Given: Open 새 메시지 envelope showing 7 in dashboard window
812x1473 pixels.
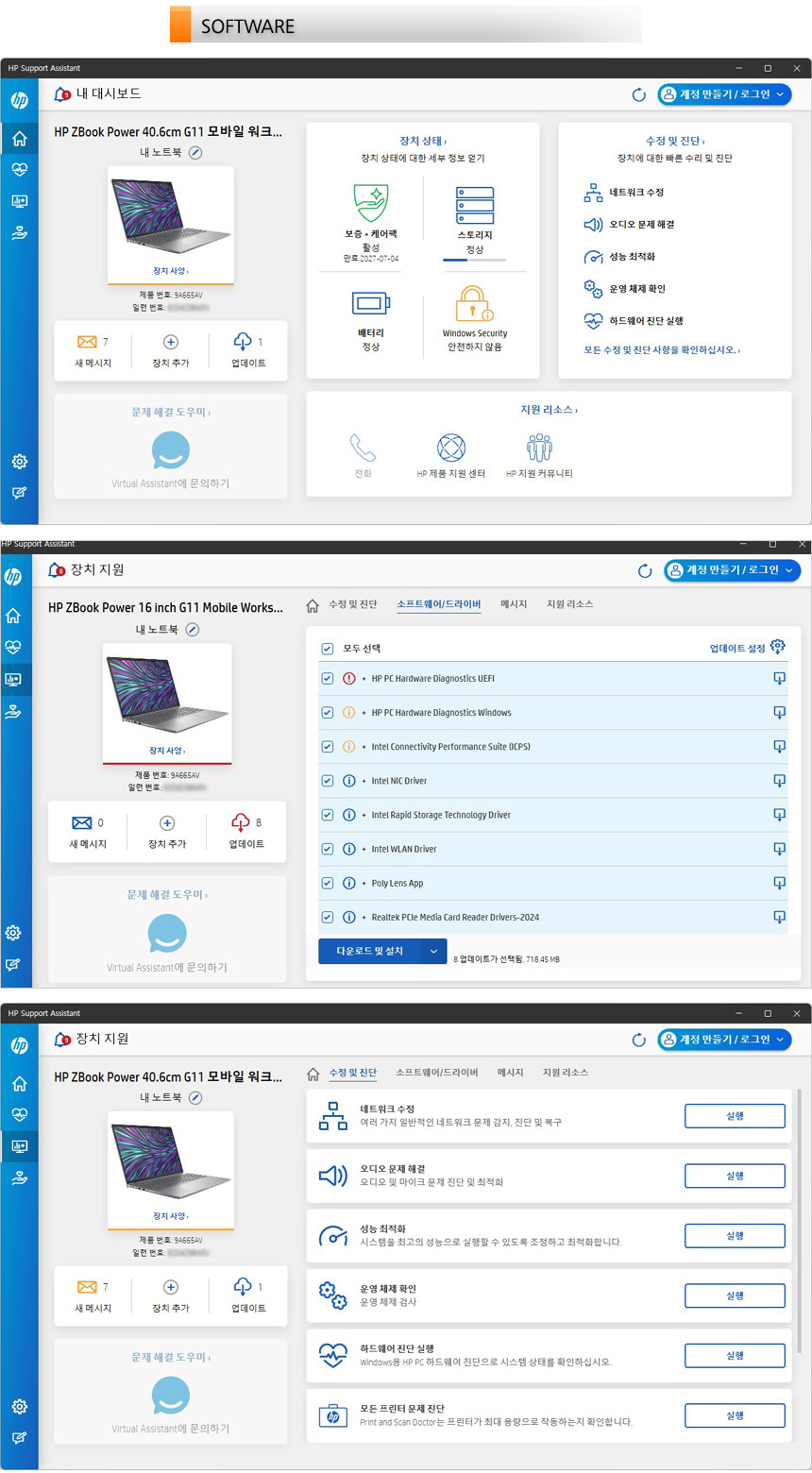Looking at the screenshot, I should point(88,342).
